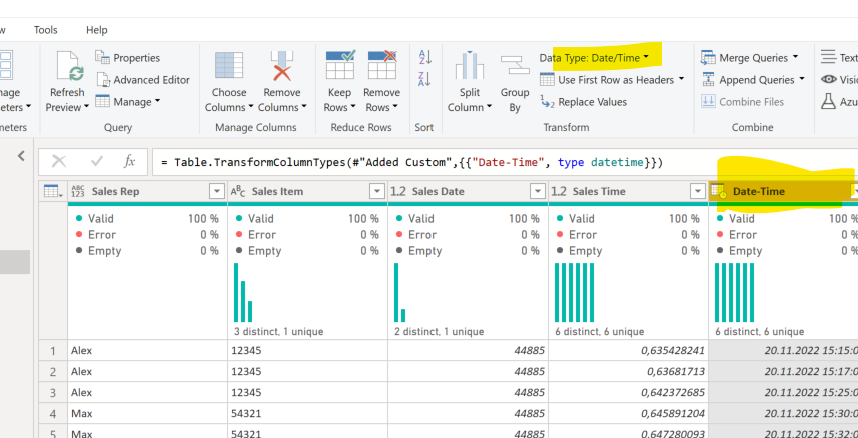Change the Sales Date column data type icon
The height and width of the screenshot is (438, 858).
click(x=398, y=191)
